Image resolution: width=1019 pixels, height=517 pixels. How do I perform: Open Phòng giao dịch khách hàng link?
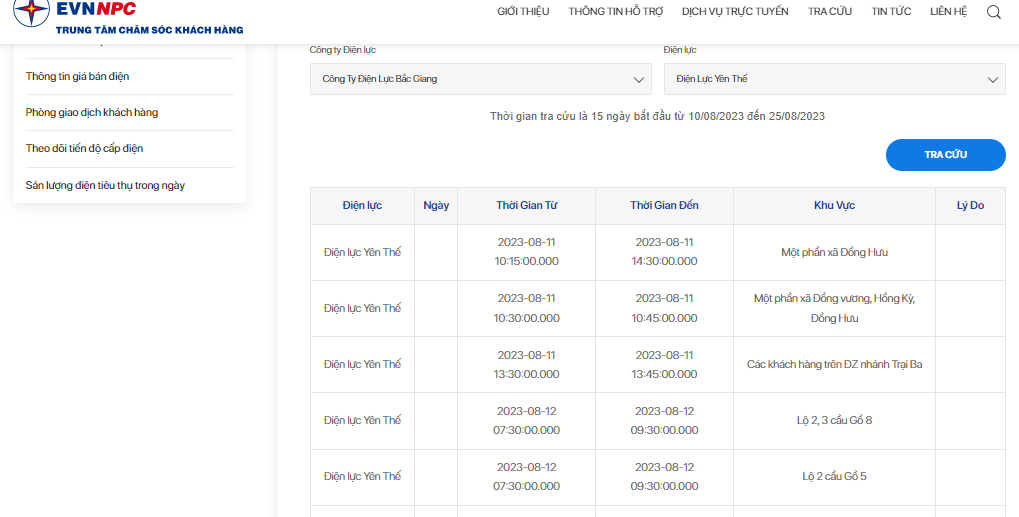(x=92, y=112)
